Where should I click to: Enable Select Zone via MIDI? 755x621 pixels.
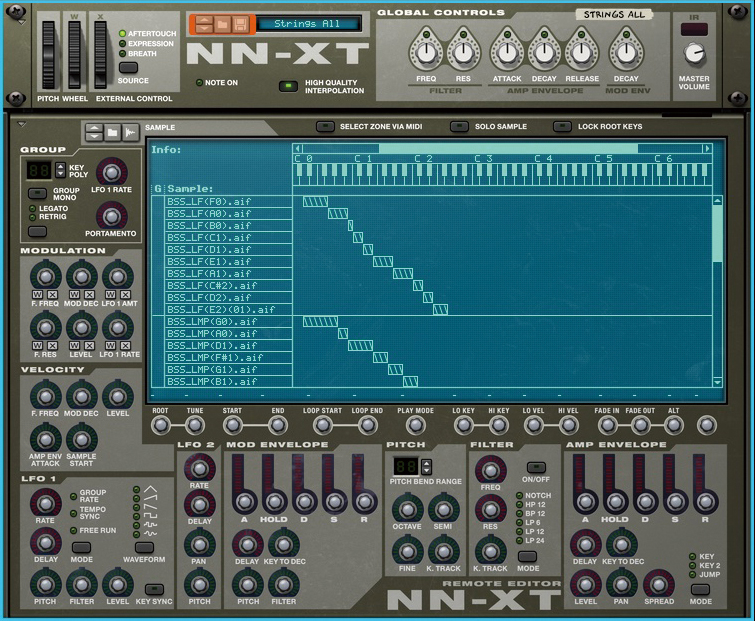click(x=325, y=127)
